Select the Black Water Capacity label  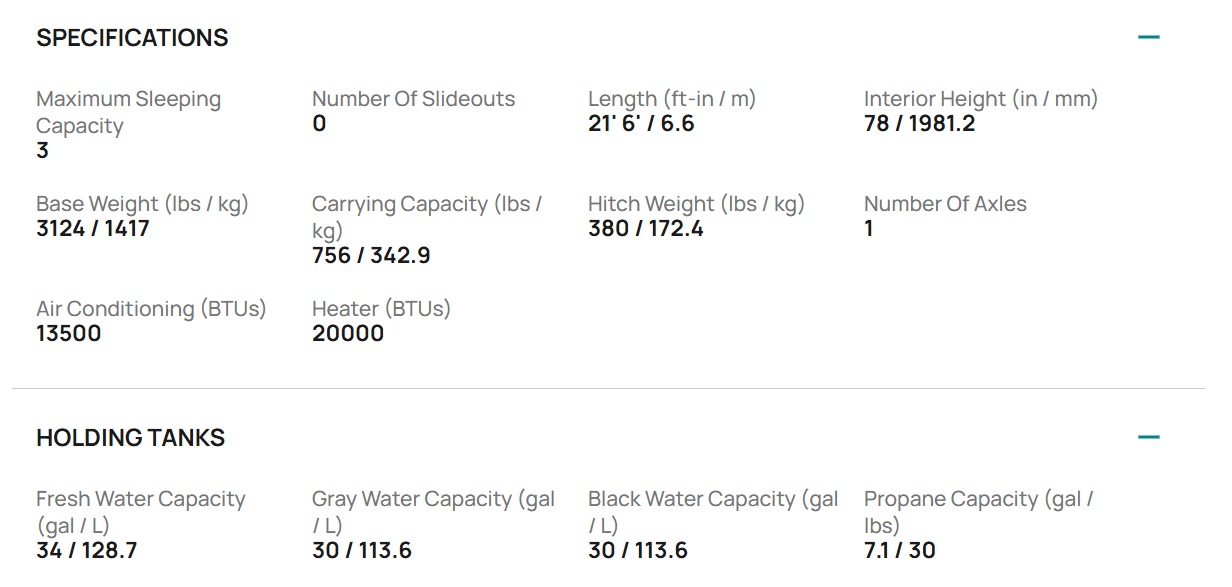point(713,512)
